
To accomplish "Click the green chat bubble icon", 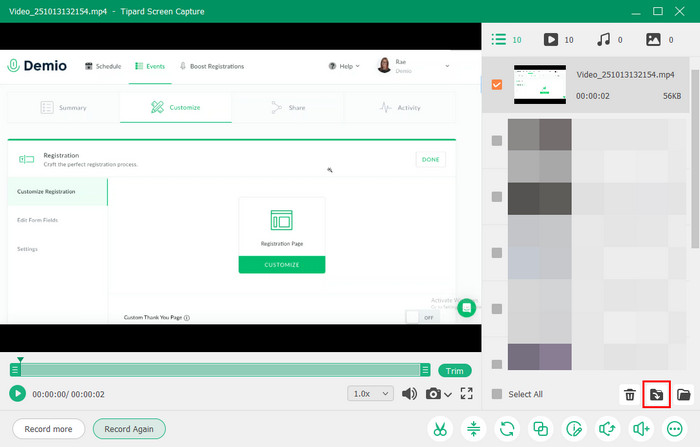I will [467, 308].
